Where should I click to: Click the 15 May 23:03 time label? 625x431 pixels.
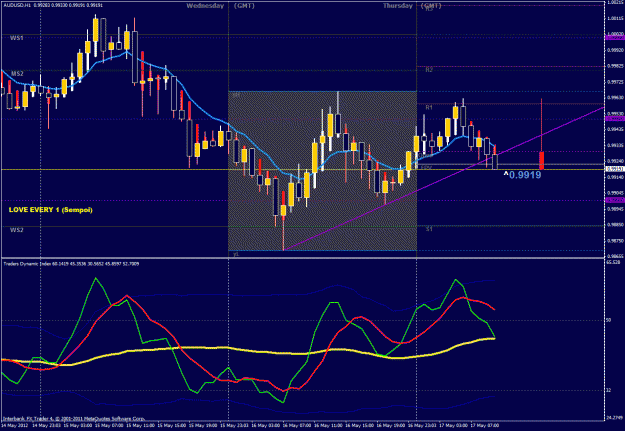tap(234, 425)
